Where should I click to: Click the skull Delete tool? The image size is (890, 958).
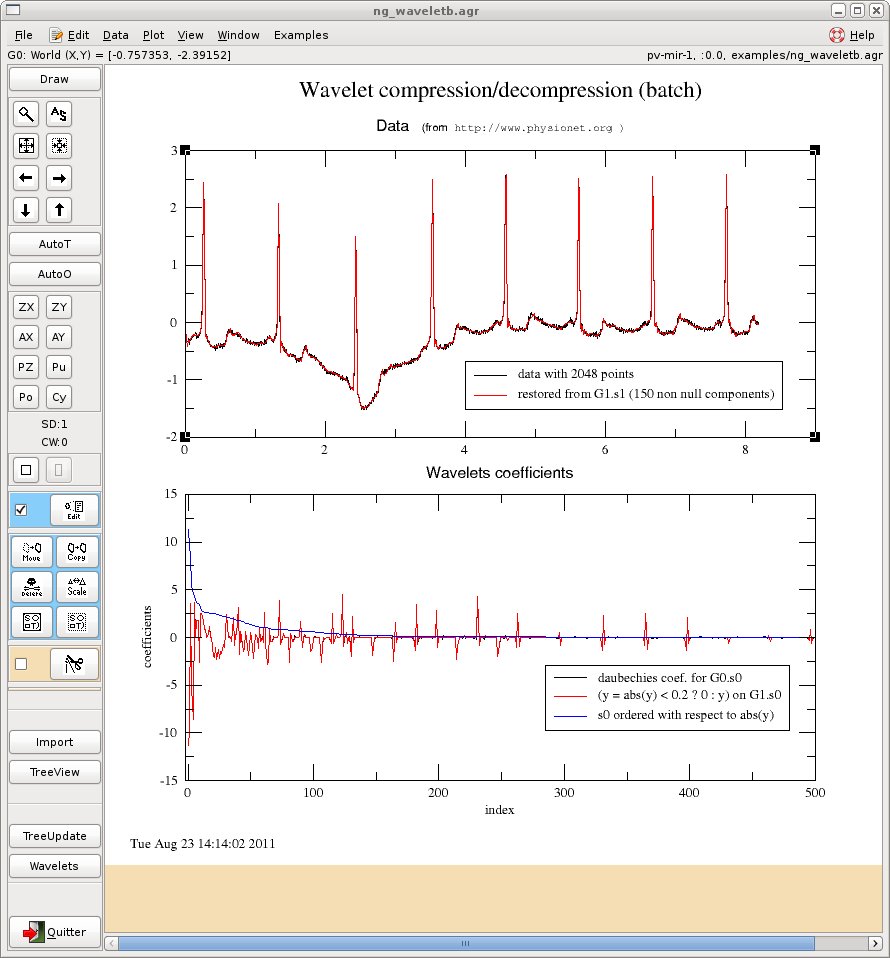30,586
